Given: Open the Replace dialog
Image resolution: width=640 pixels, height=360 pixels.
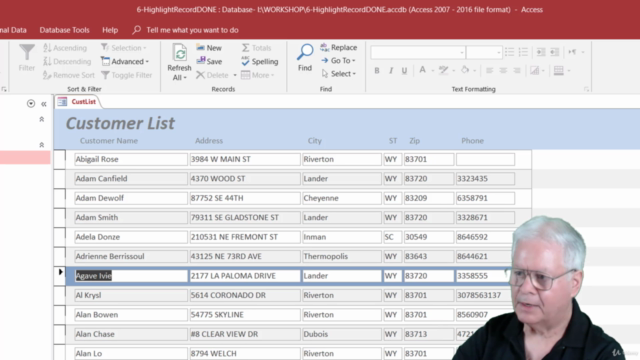Looking at the screenshot, I should [x=339, y=47].
